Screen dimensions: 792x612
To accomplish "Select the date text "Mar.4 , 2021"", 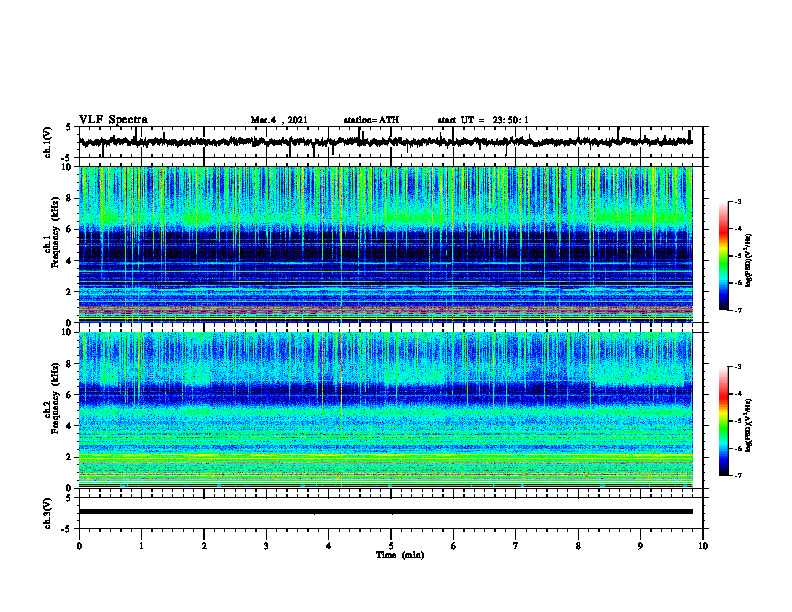I will pos(279,120).
